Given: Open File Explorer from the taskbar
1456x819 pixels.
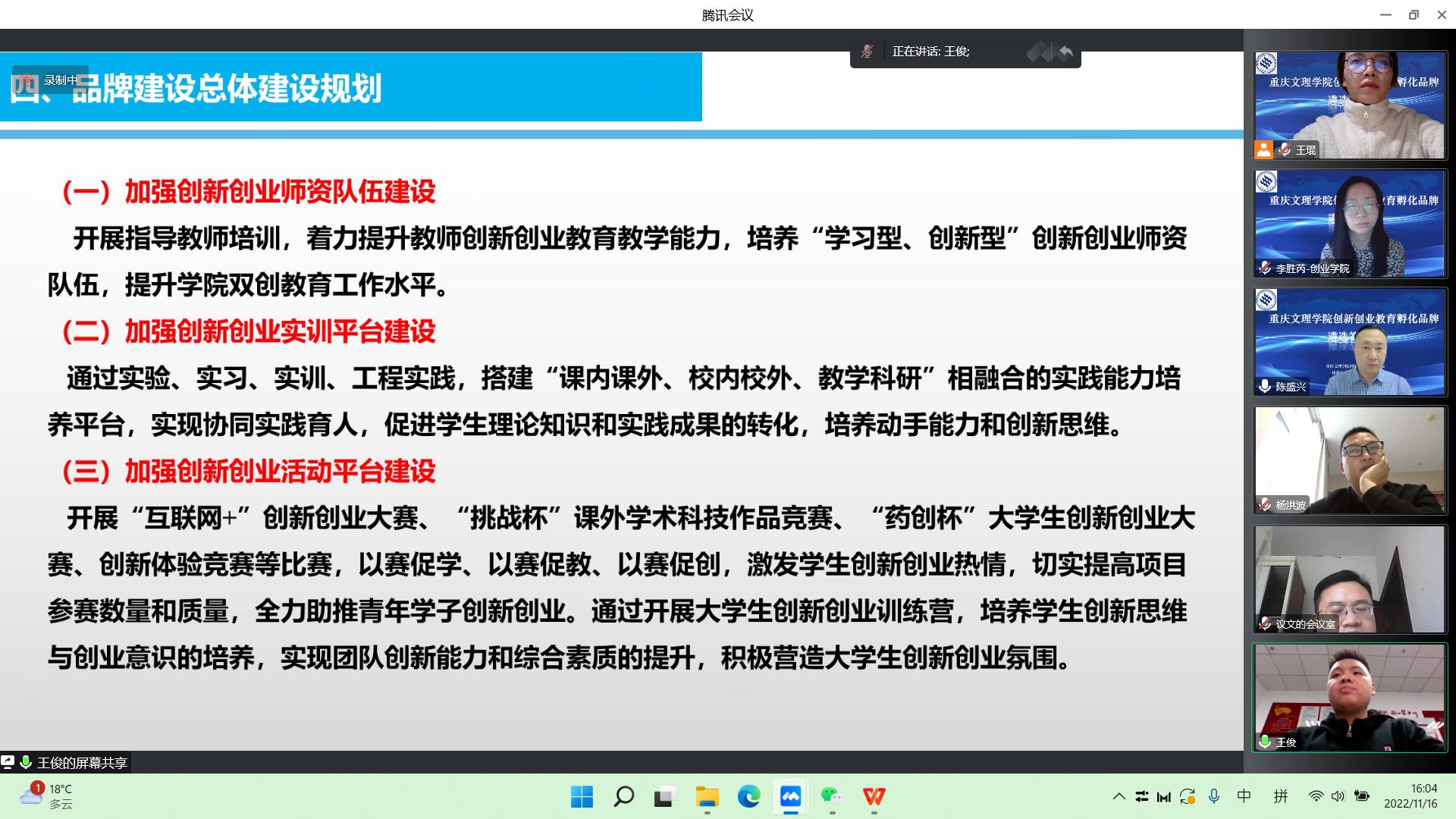Looking at the screenshot, I should [707, 796].
